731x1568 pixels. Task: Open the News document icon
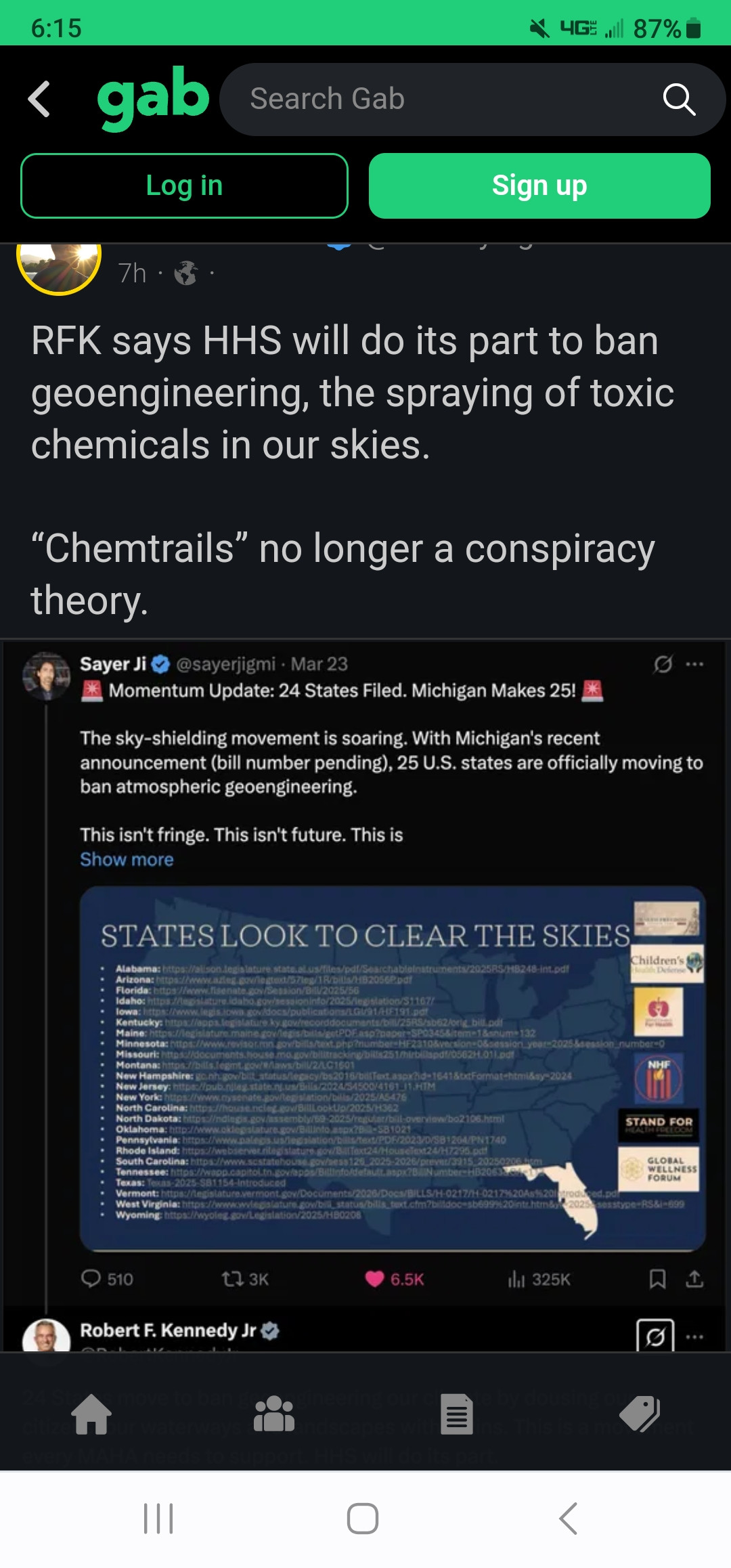(x=457, y=1414)
